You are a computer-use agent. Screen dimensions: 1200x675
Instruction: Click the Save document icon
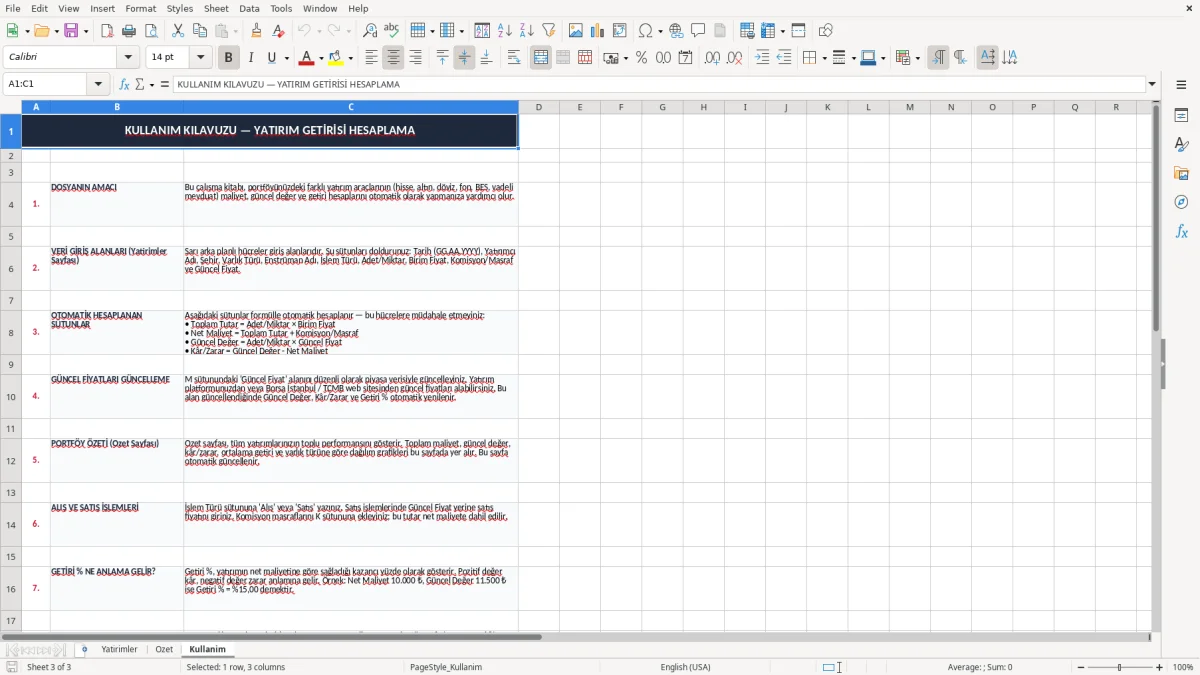click(x=71, y=31)
